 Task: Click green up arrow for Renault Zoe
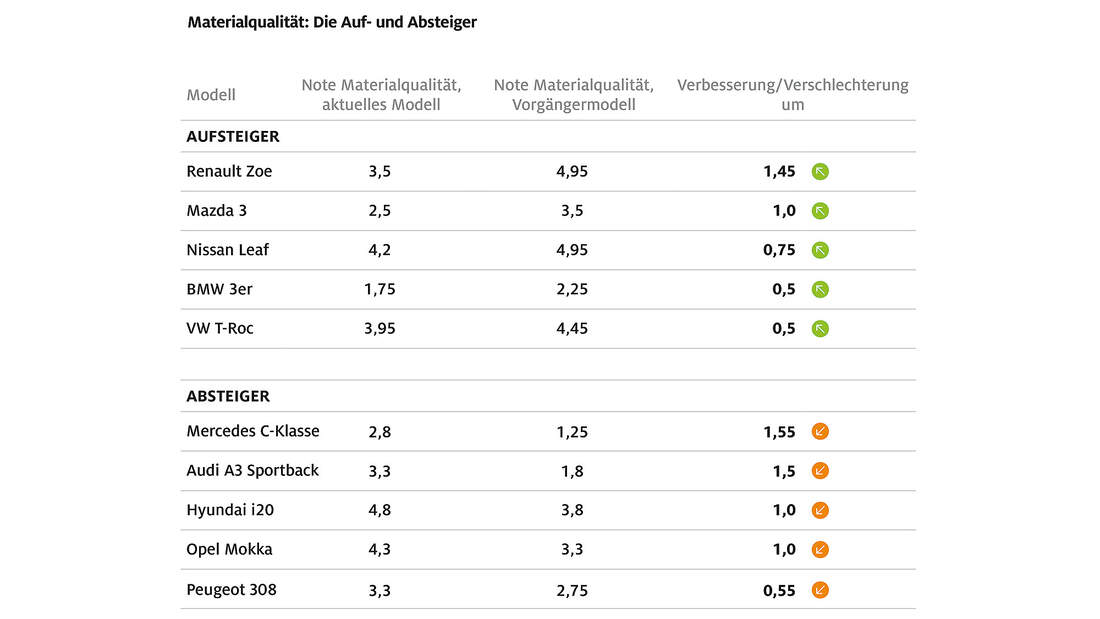[820, 171]
